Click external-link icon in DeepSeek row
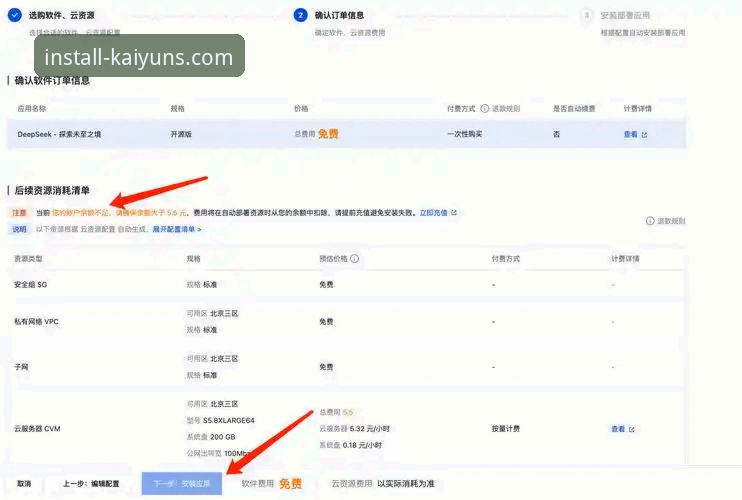Viewport: 742px width, 500px height. click(644, 135)
